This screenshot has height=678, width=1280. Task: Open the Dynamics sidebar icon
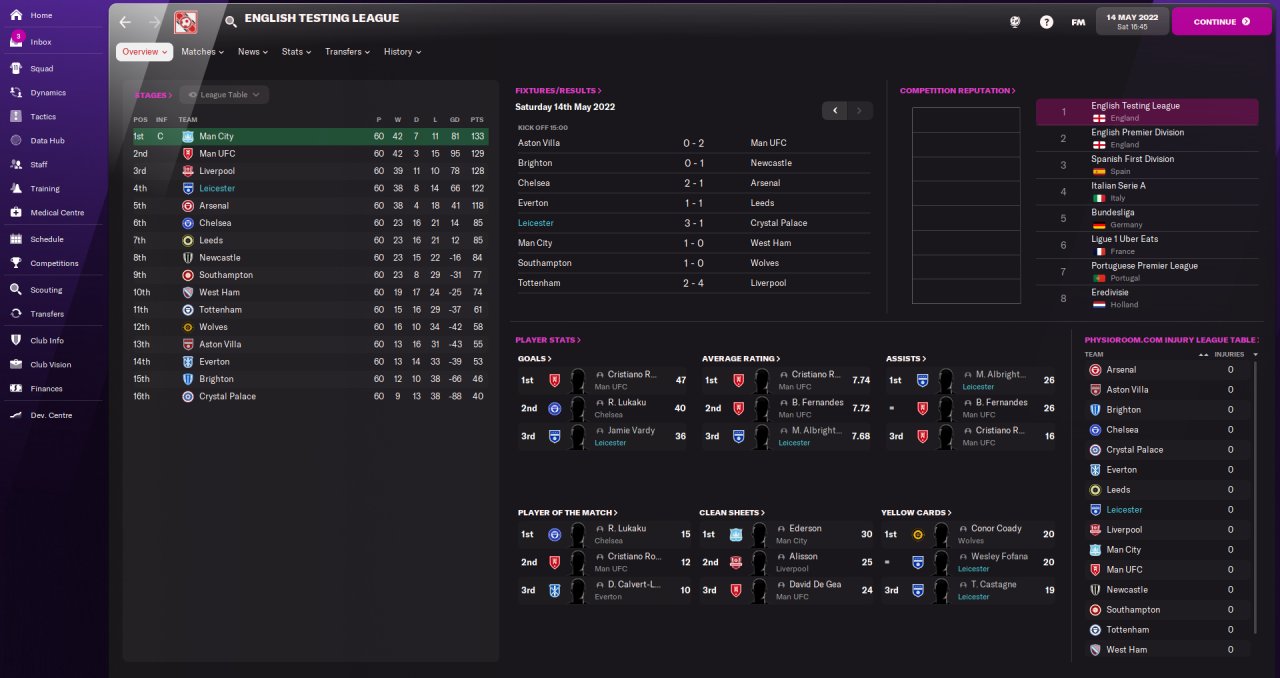tap(16, 93)
